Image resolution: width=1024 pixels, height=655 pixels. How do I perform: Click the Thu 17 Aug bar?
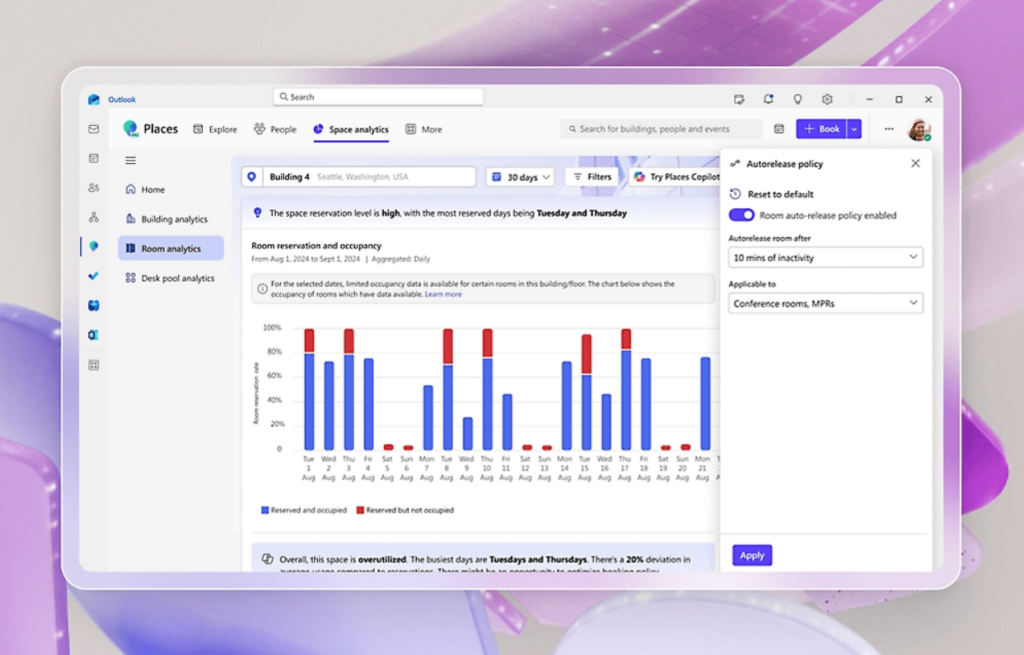pos(626,389)
